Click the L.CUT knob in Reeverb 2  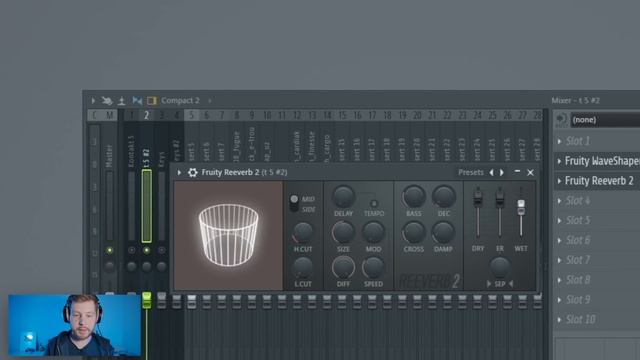pyautogui.click(x=303, y=267)
